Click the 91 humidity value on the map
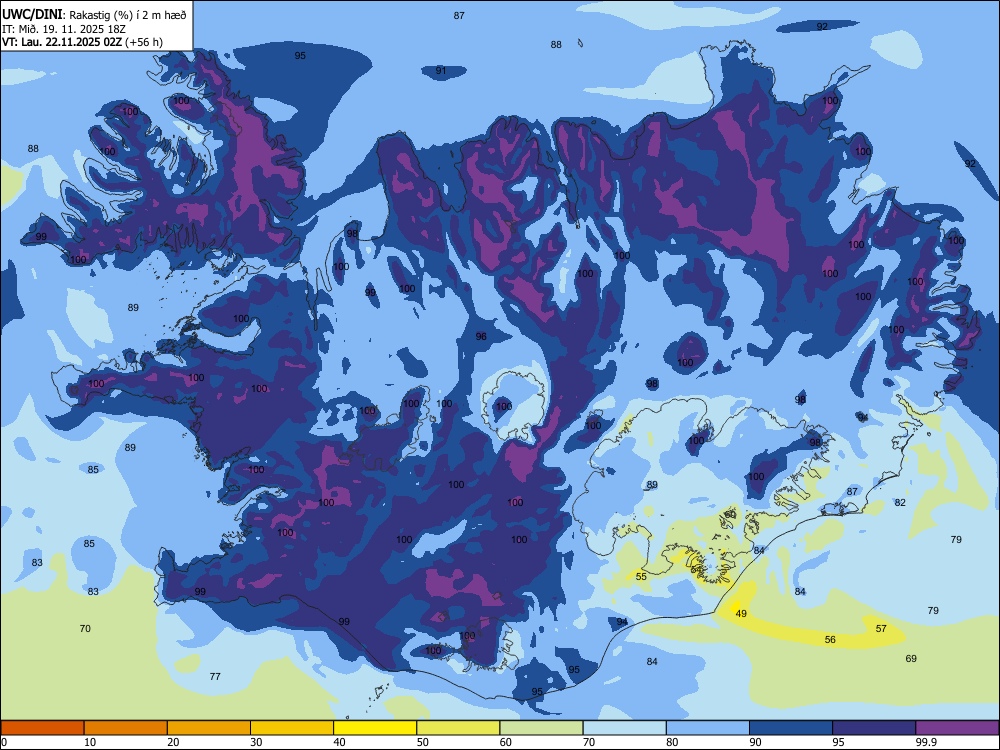The height and width of the screenshot is (750, 1000). 441,70
